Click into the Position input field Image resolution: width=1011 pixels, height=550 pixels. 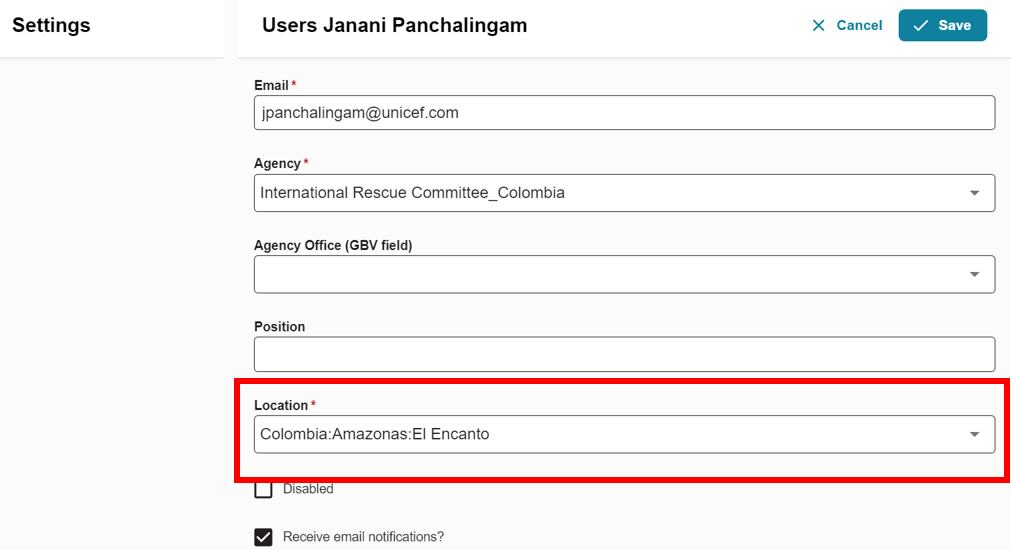click(624, 354)
